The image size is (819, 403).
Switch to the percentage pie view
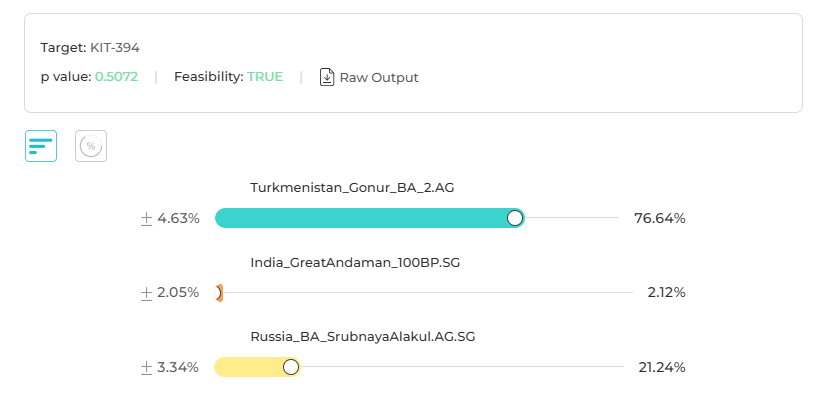pyautogui.click(x=91, y=146)
